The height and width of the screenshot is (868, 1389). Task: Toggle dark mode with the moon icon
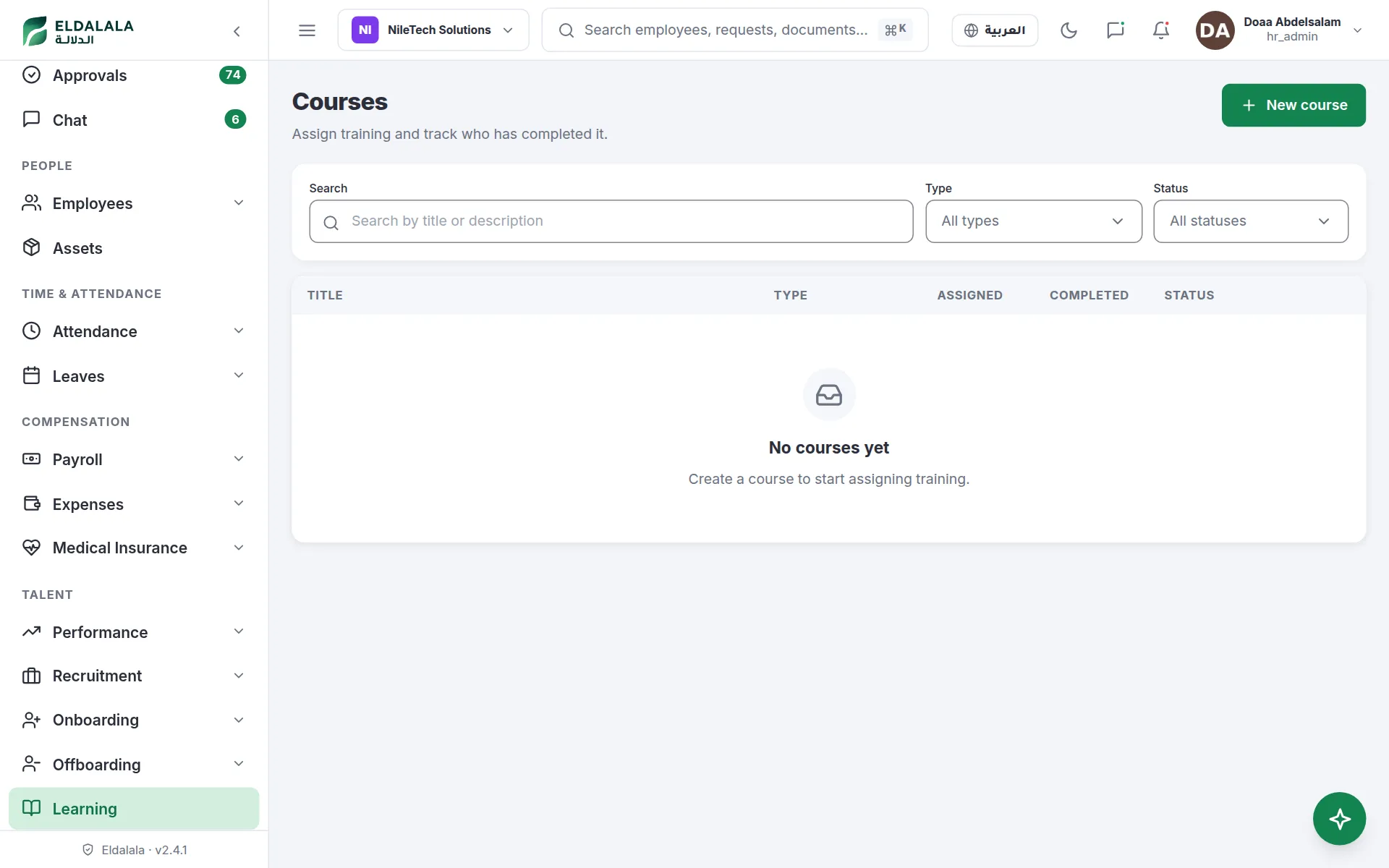[1069, 30]
